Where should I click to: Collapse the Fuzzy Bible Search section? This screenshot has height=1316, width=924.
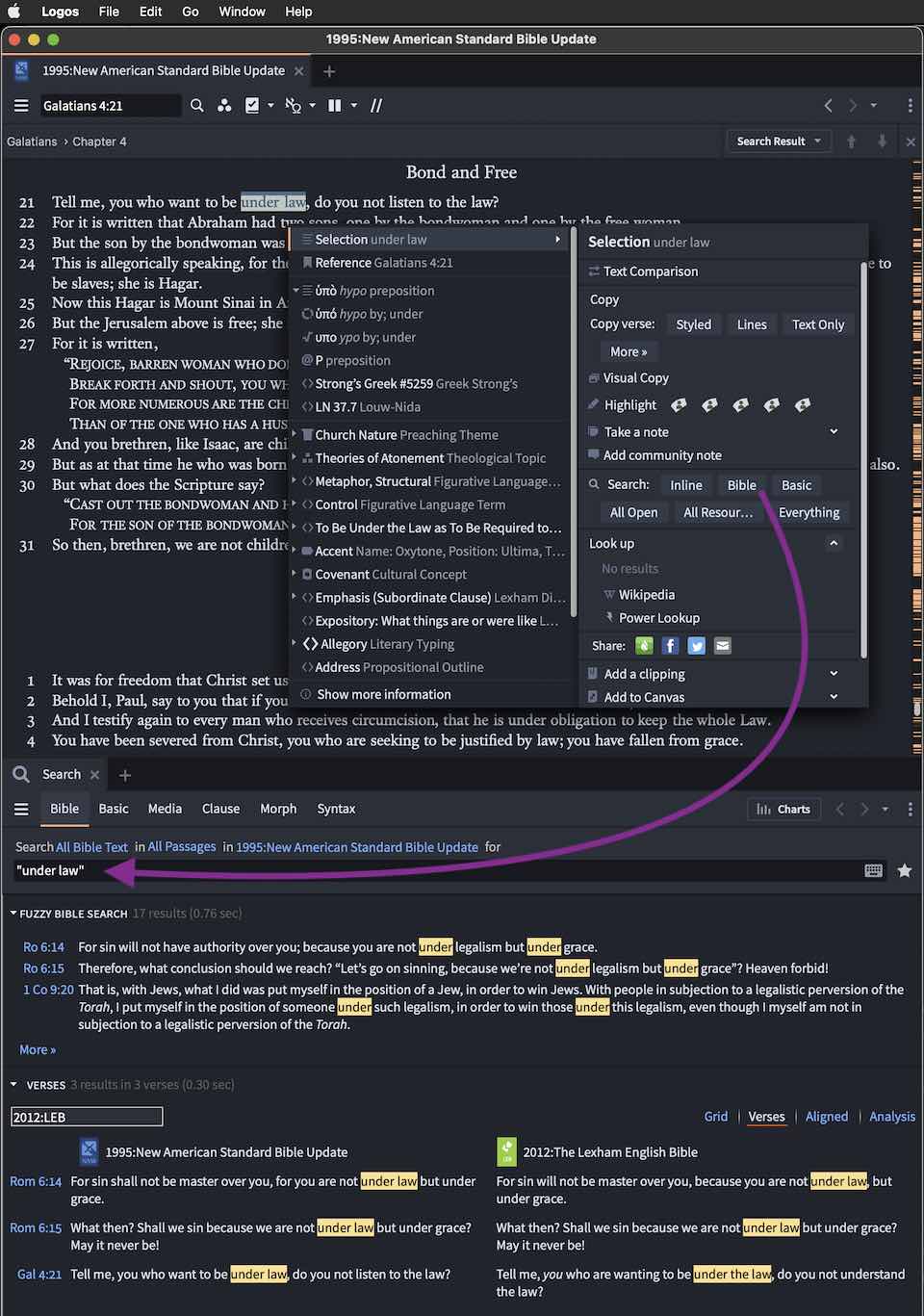tap(13, 914)
